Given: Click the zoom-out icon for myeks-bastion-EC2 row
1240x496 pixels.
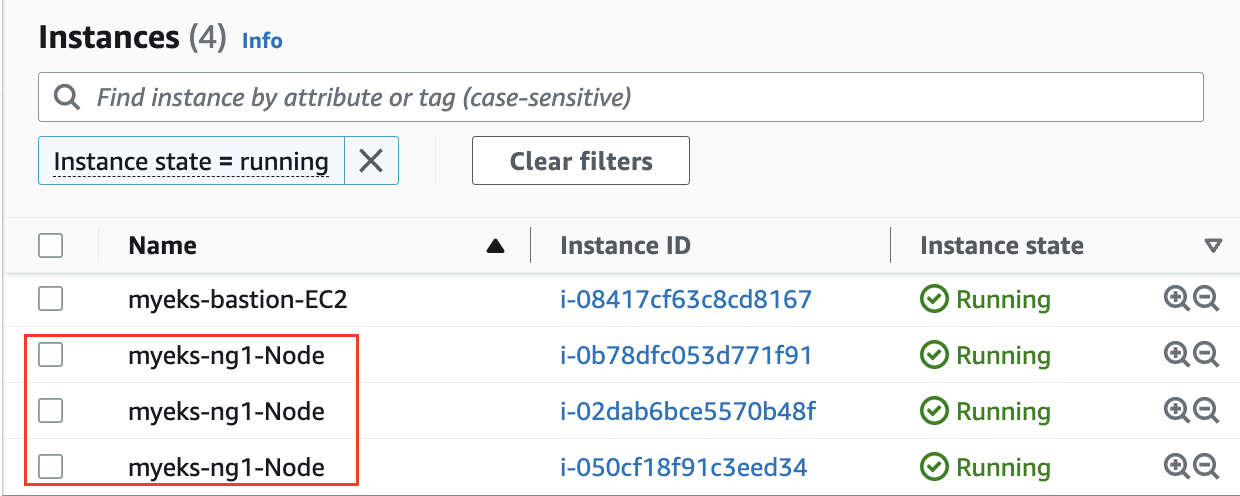Looking at the screenshot, I should click(1207, 299).
